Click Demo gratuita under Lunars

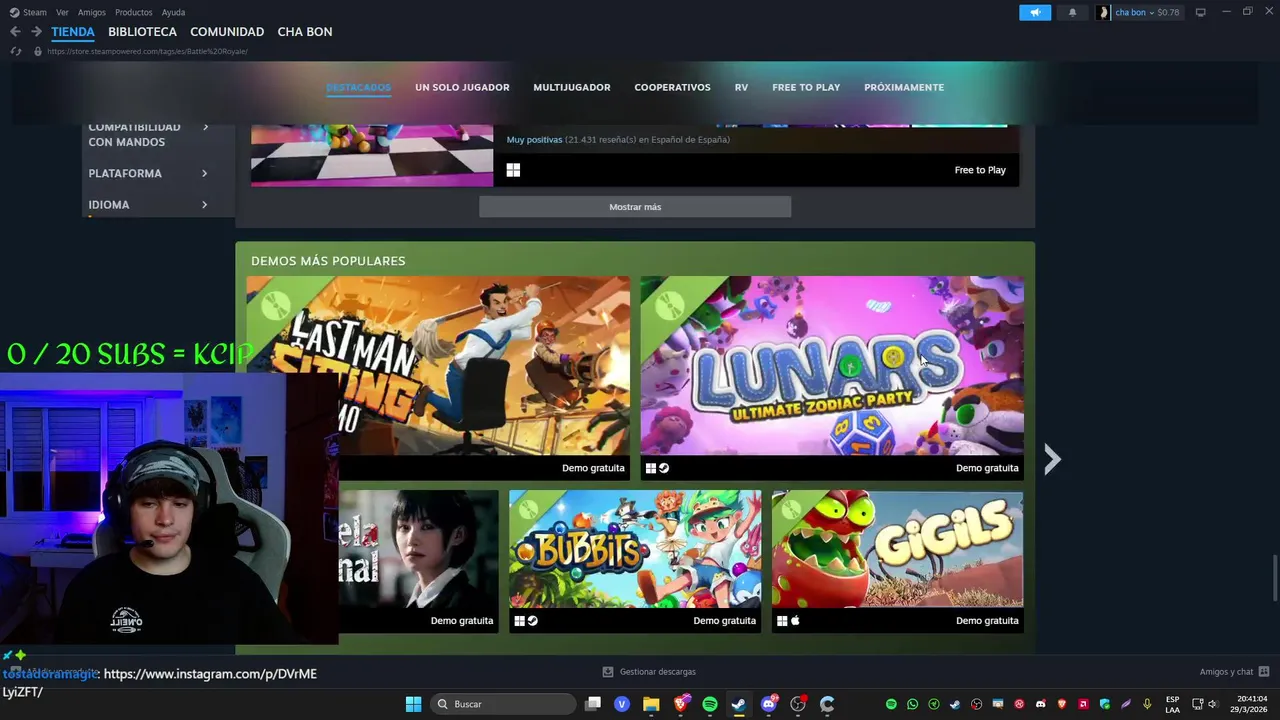pyautogui.click(x=987, y=468)
